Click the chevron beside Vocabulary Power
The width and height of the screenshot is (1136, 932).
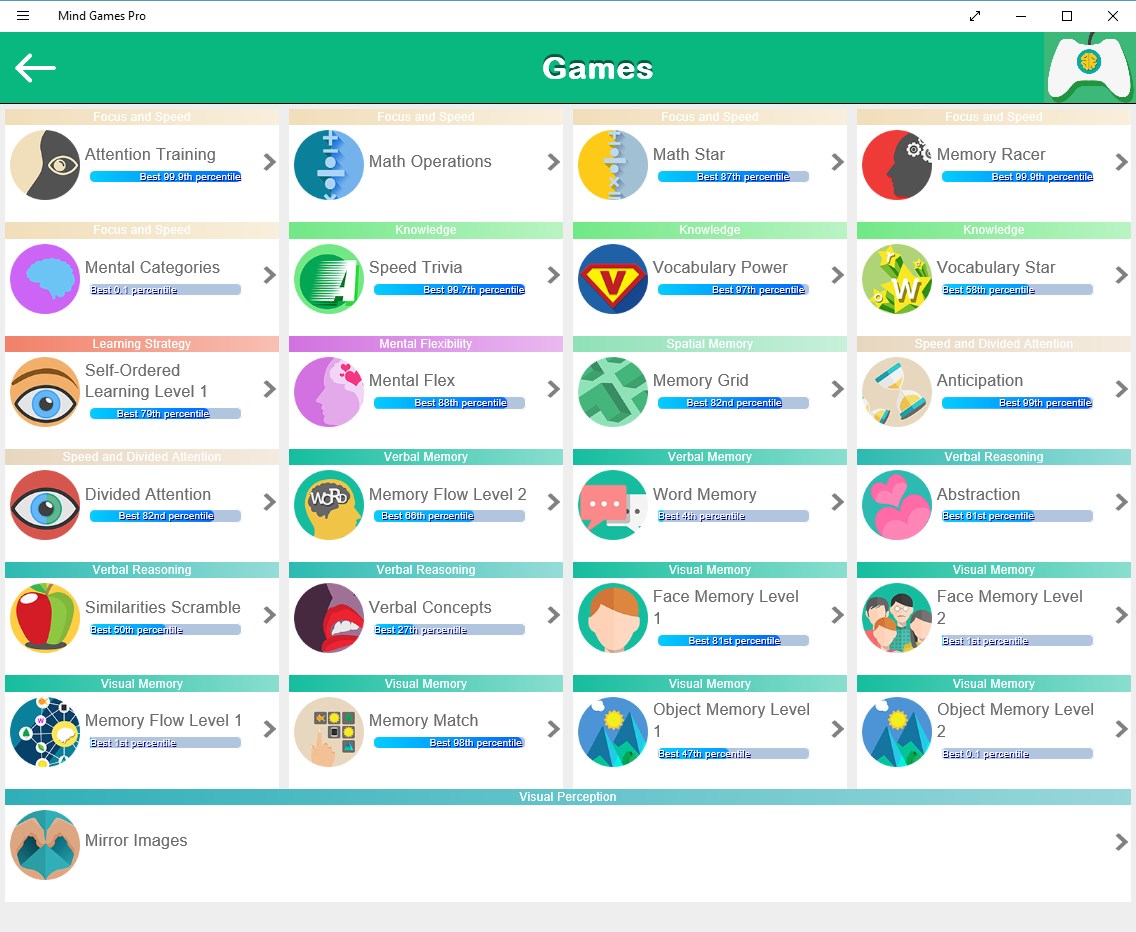click(838, 275)
